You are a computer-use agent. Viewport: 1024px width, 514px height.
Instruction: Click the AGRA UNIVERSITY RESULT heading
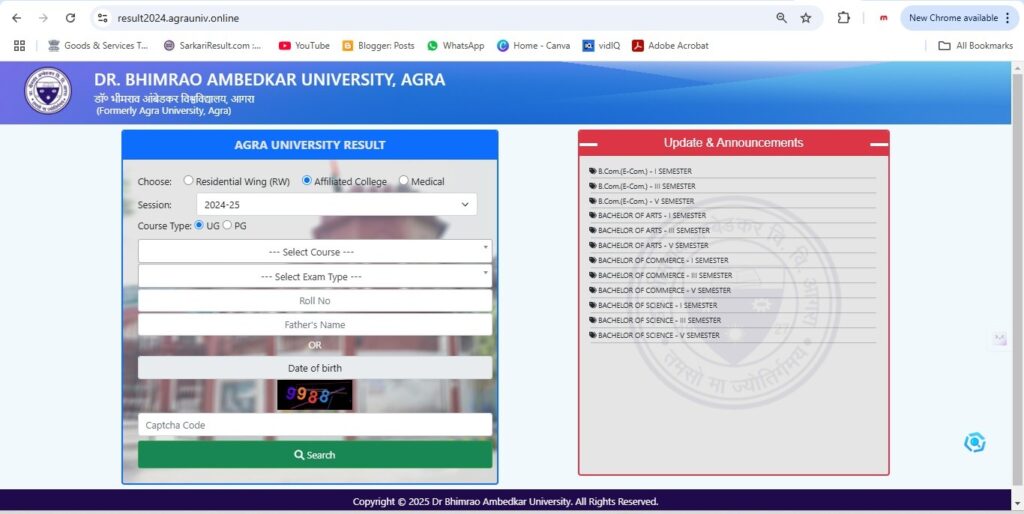(x=310, y=145)
